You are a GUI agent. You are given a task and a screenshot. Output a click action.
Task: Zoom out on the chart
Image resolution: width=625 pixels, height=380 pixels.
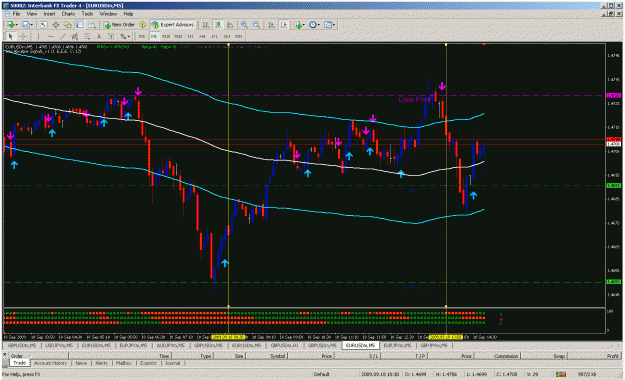pyautogui.click(x=256, y=25)
